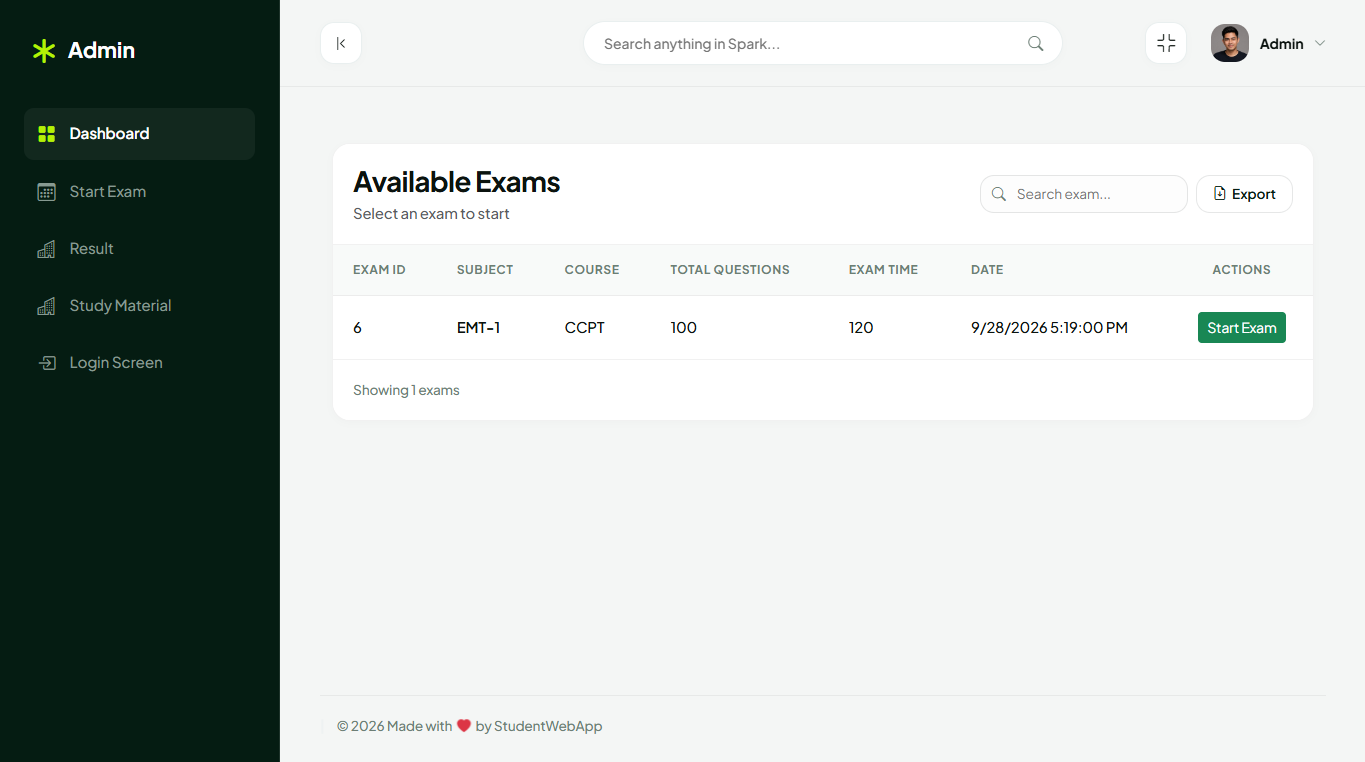Image resolution: width=1365 pixels, height=762 pixels.
Task: Expand the Admin account dropdown chevron
Action: (1320, 44)
